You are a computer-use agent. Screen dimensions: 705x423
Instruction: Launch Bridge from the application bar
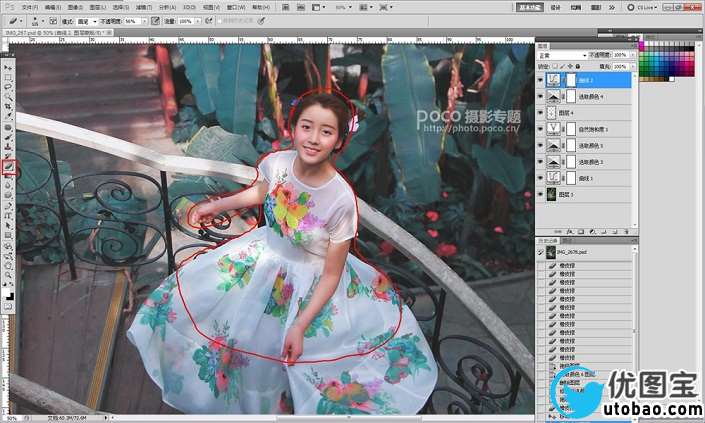tap(285, 8)
